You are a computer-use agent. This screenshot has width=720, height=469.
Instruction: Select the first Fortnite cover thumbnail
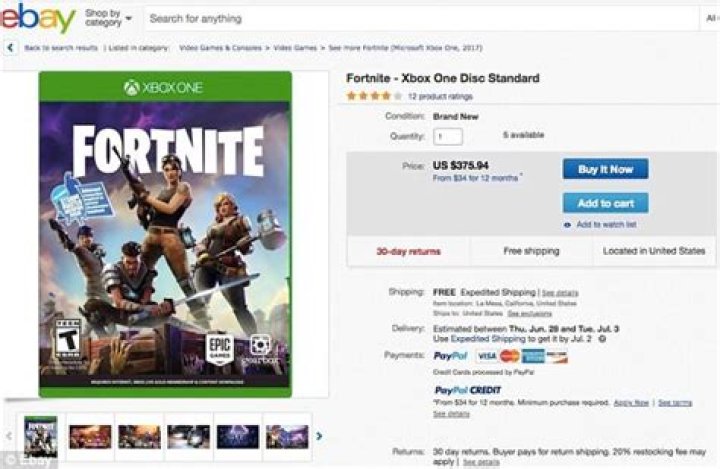(x=40, y=436)
